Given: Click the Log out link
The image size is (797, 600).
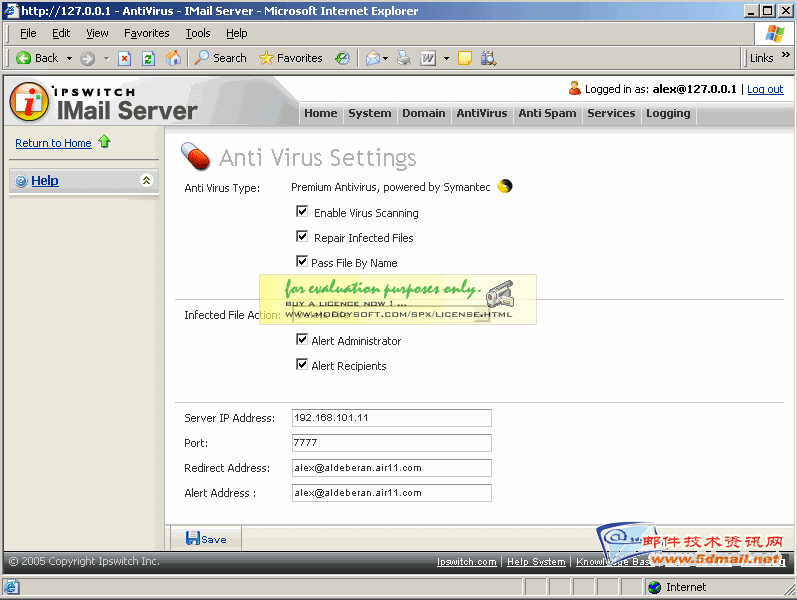Looking at the screenshot, I should point(765,89).
